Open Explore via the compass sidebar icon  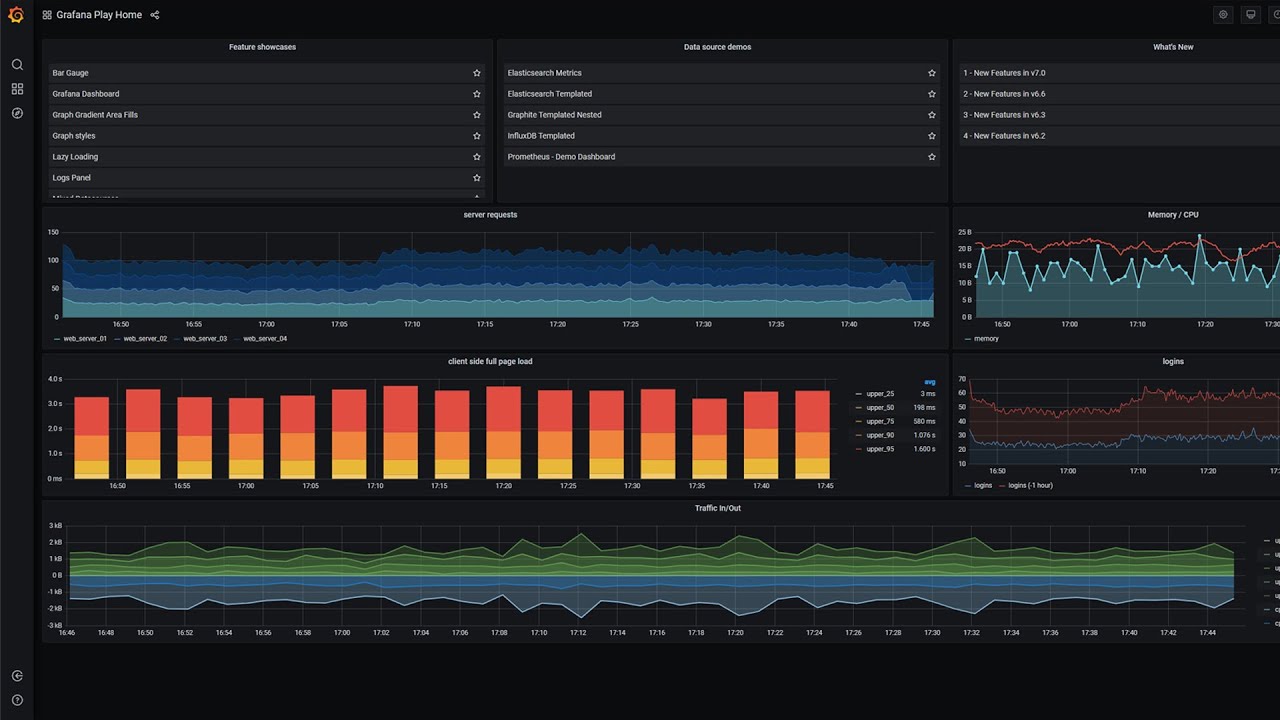[16, 113]
